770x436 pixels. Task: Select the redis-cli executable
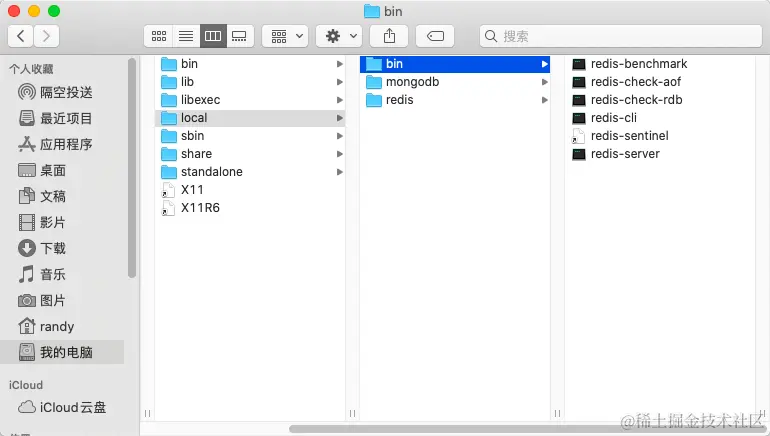click(x=660, y=118)
